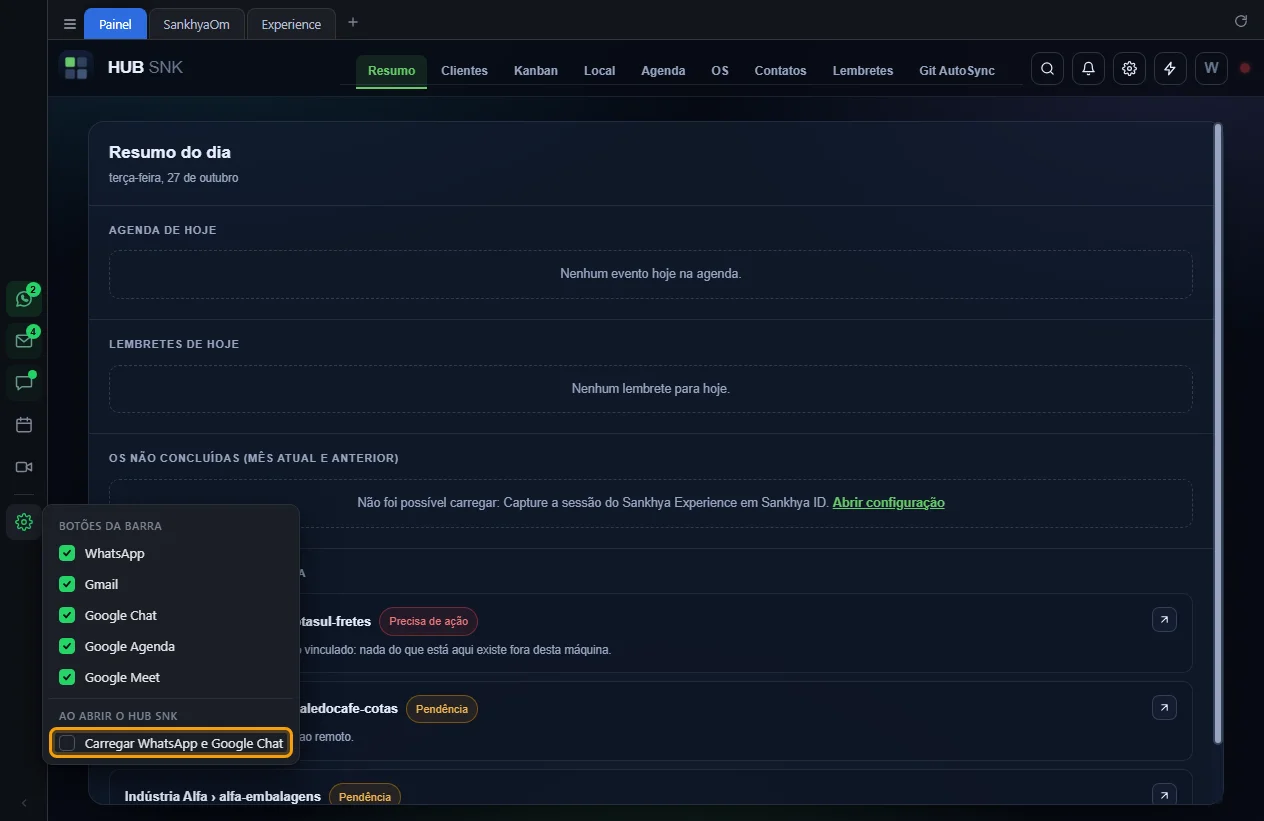This screenshot has width=1264, height=821.
Task: Go to the Lembretes section
Action: [863, 71]
